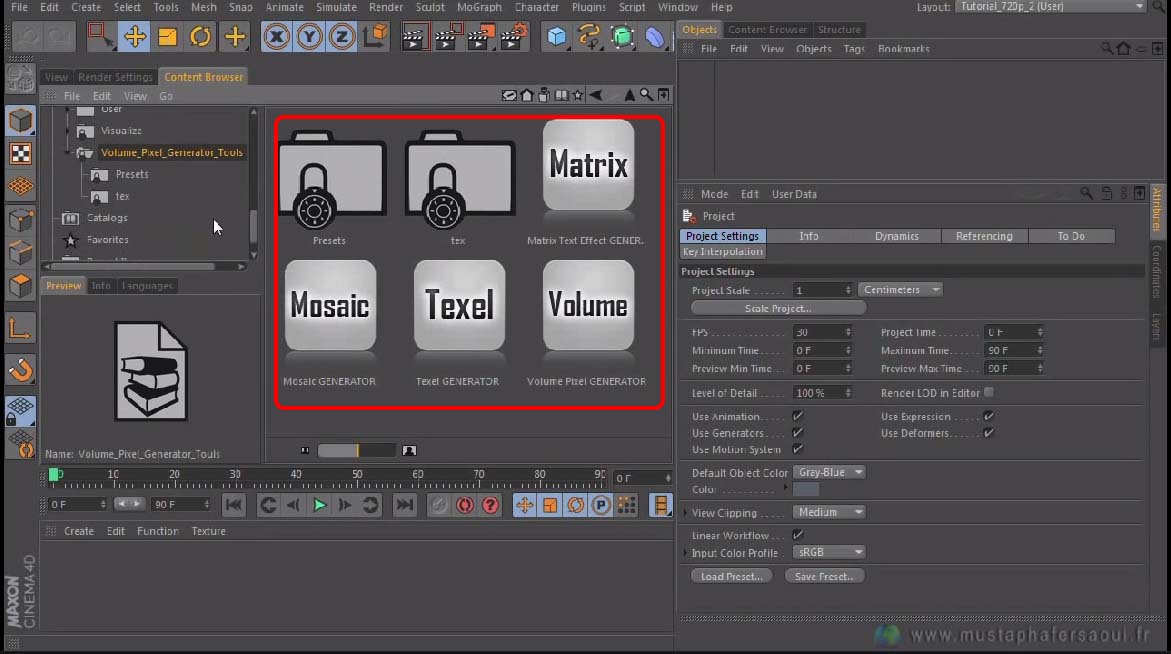Click Save Preset... button
This screenshot has width=1171, height=654.
[x=824, y=576]
